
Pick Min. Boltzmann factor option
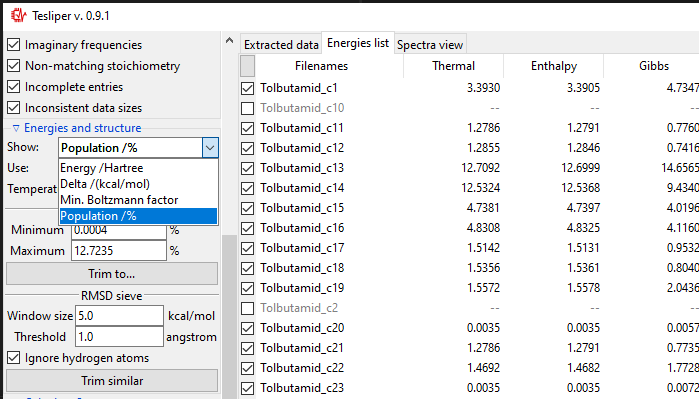(138, 200)
